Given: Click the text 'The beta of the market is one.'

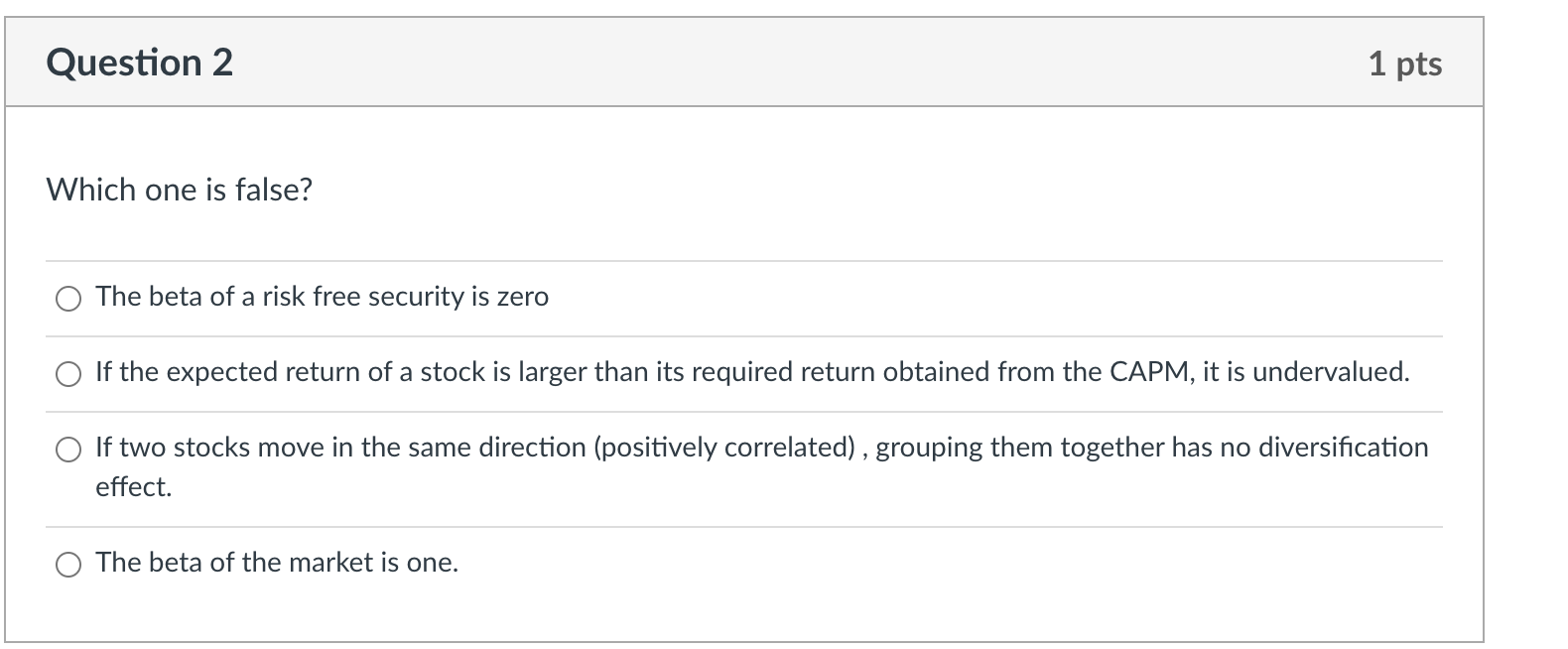Looking at the screenshot, I should coord(277,563).
